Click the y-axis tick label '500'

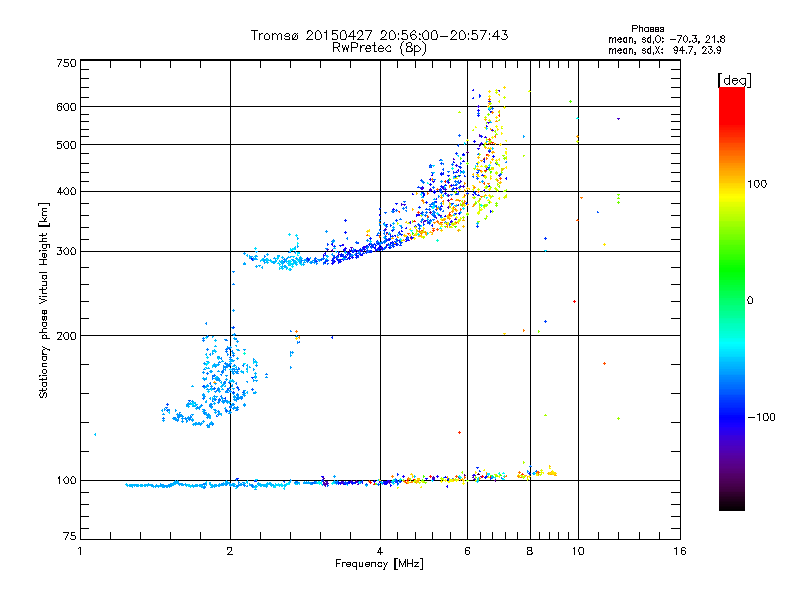(66, 145)
